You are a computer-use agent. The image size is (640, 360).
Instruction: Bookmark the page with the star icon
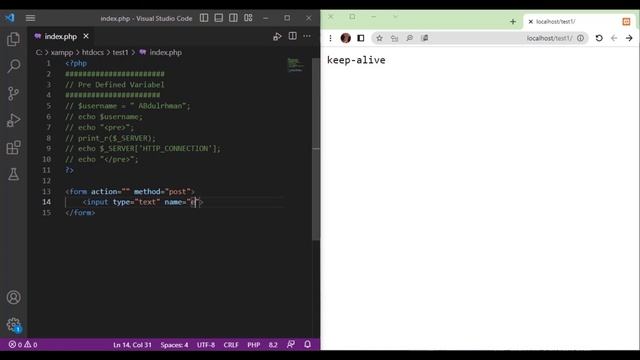click(x=379, y=38)
